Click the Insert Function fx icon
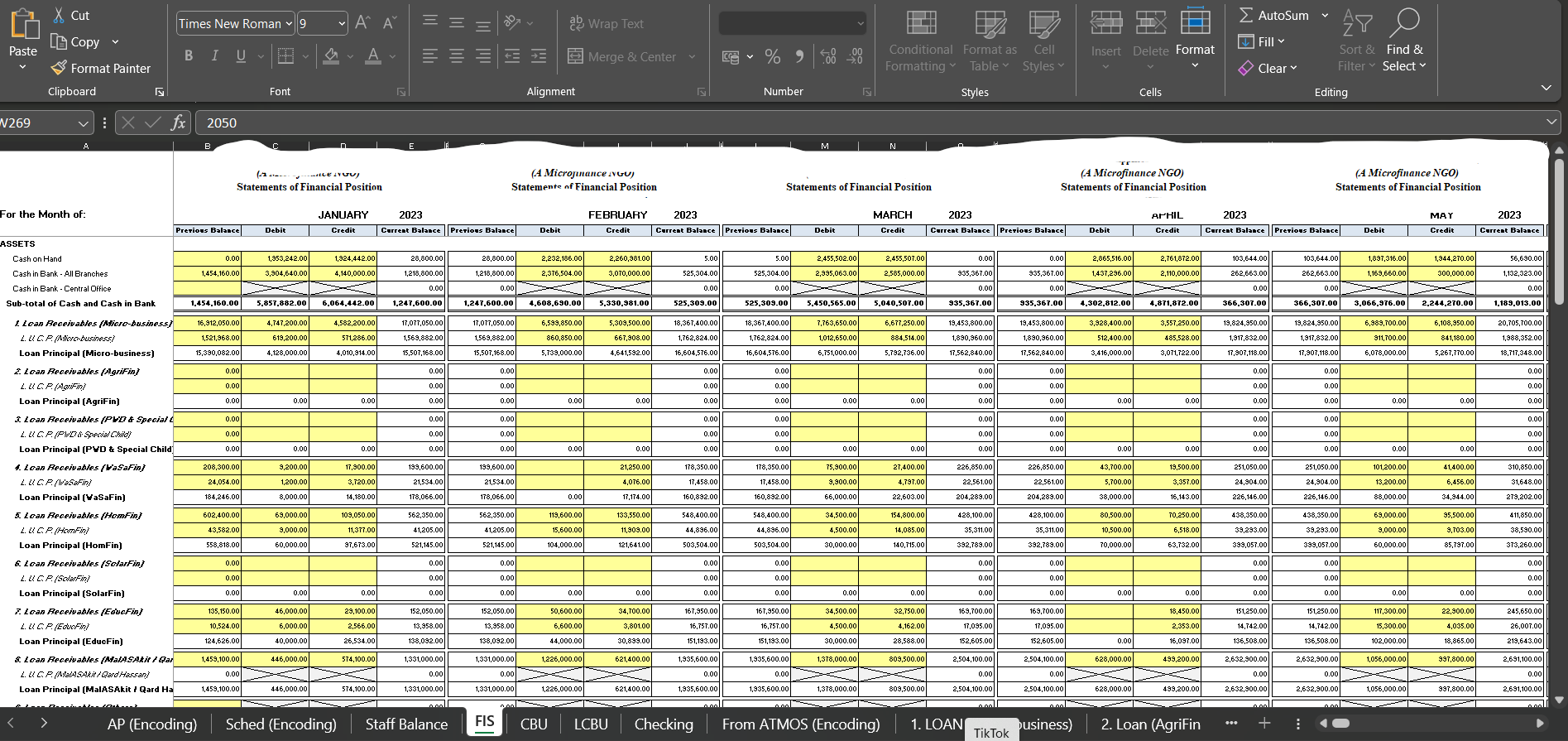The height and width of the screenshot is (741, 1568). tap(178, 123)
